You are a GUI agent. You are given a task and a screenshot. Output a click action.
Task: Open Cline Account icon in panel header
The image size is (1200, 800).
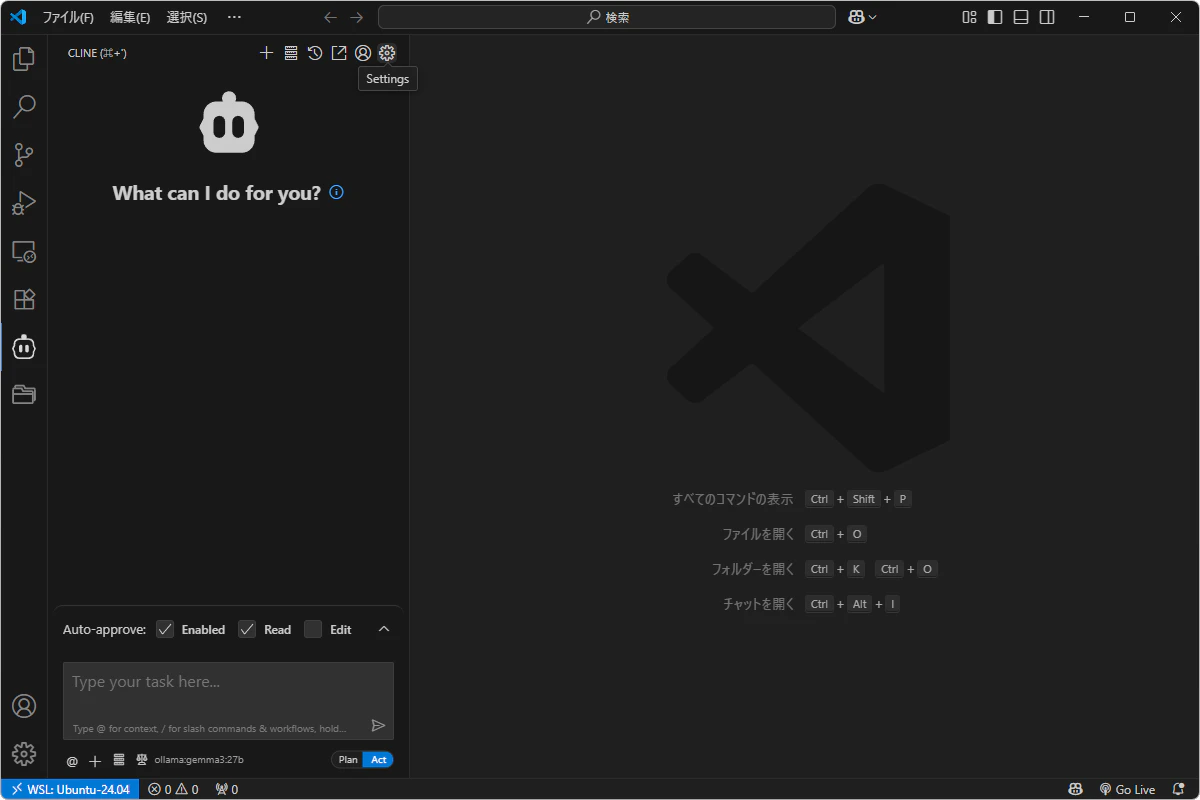[363, 53]
